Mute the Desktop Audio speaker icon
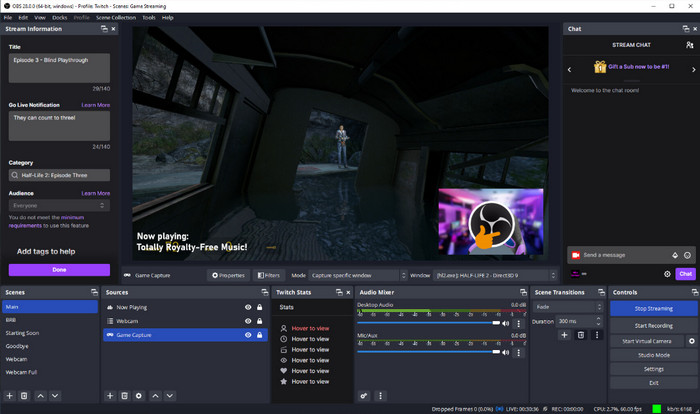700x414 pixels. pyautogui.click(x=506, y=323)
